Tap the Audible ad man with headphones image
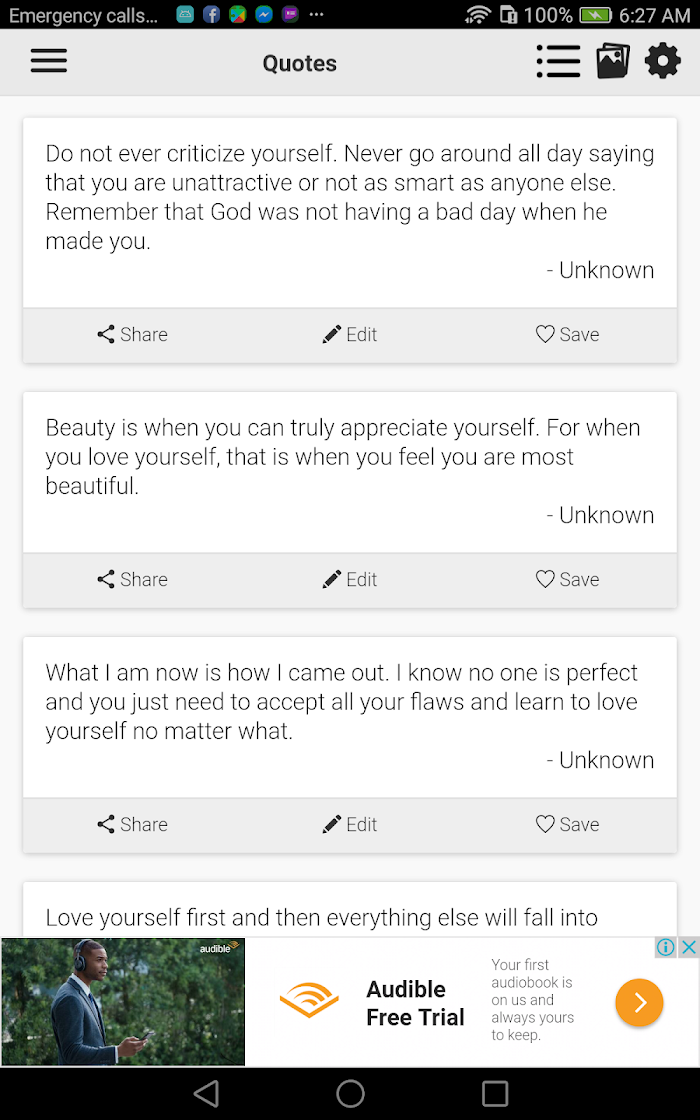700x1120 pixels. coord(123,1001)
